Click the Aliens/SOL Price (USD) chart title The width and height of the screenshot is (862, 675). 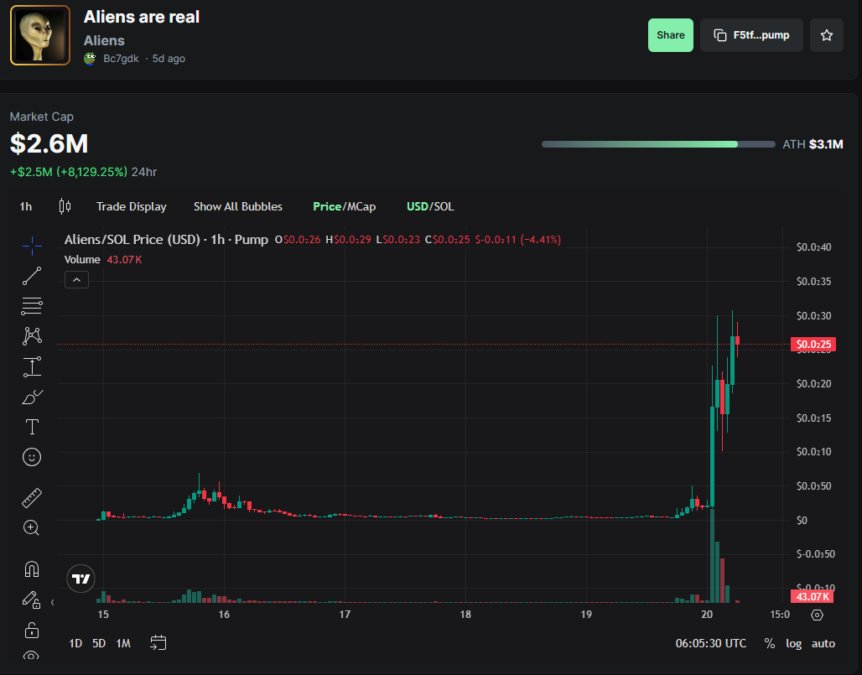166,240
